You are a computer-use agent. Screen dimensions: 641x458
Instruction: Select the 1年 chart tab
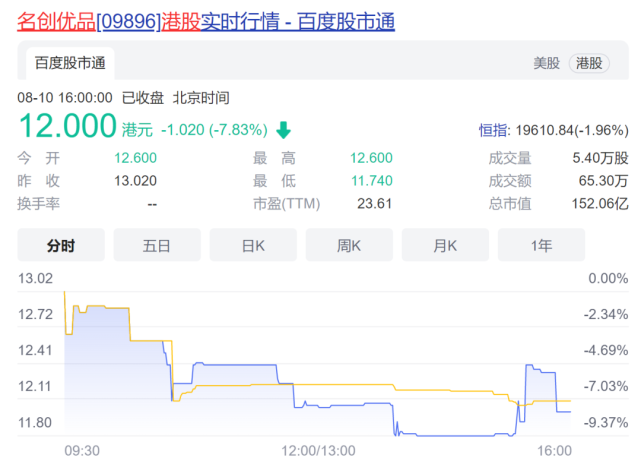tap(541, 245)
